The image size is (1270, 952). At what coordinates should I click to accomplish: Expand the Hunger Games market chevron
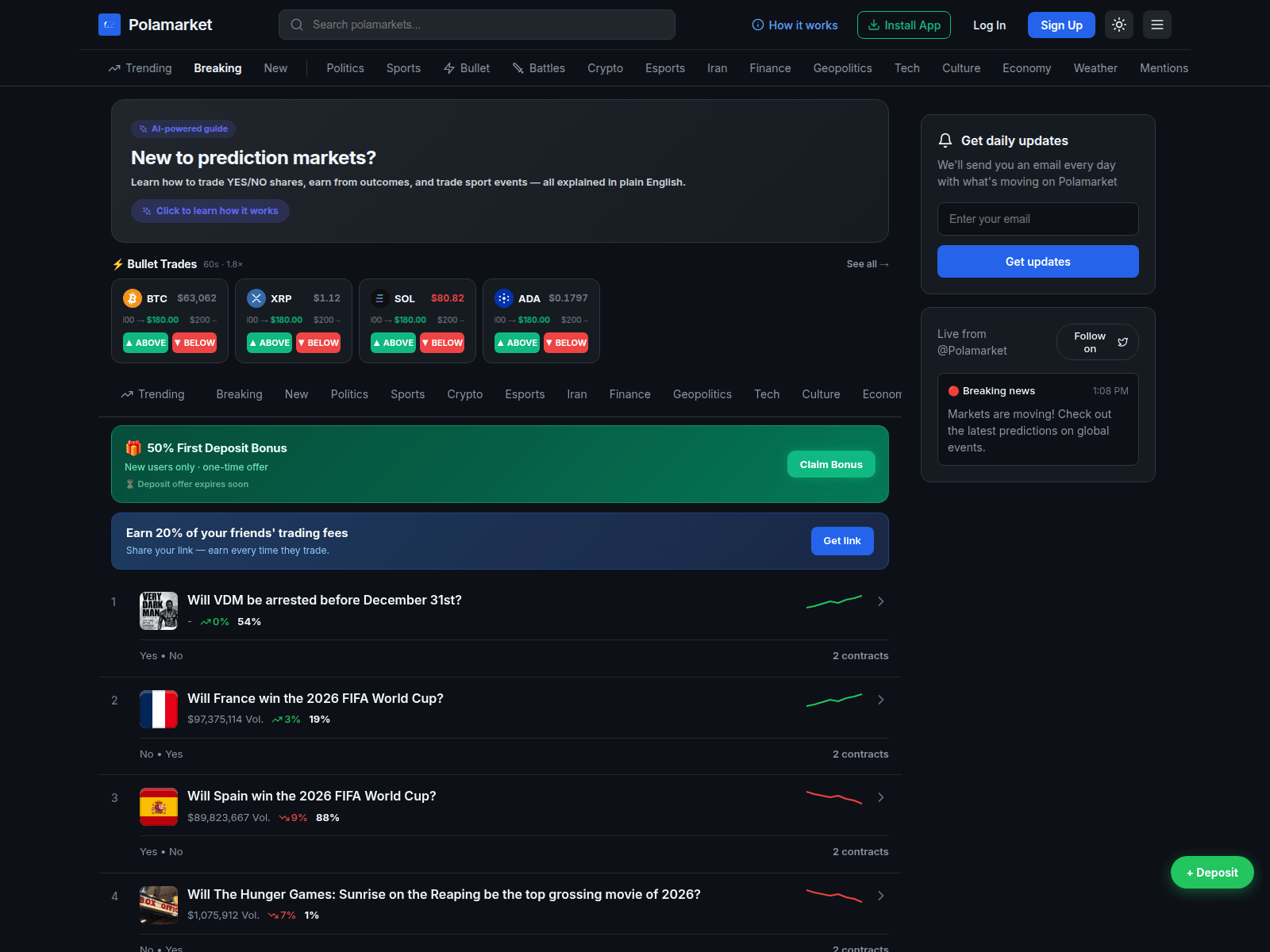880,896
